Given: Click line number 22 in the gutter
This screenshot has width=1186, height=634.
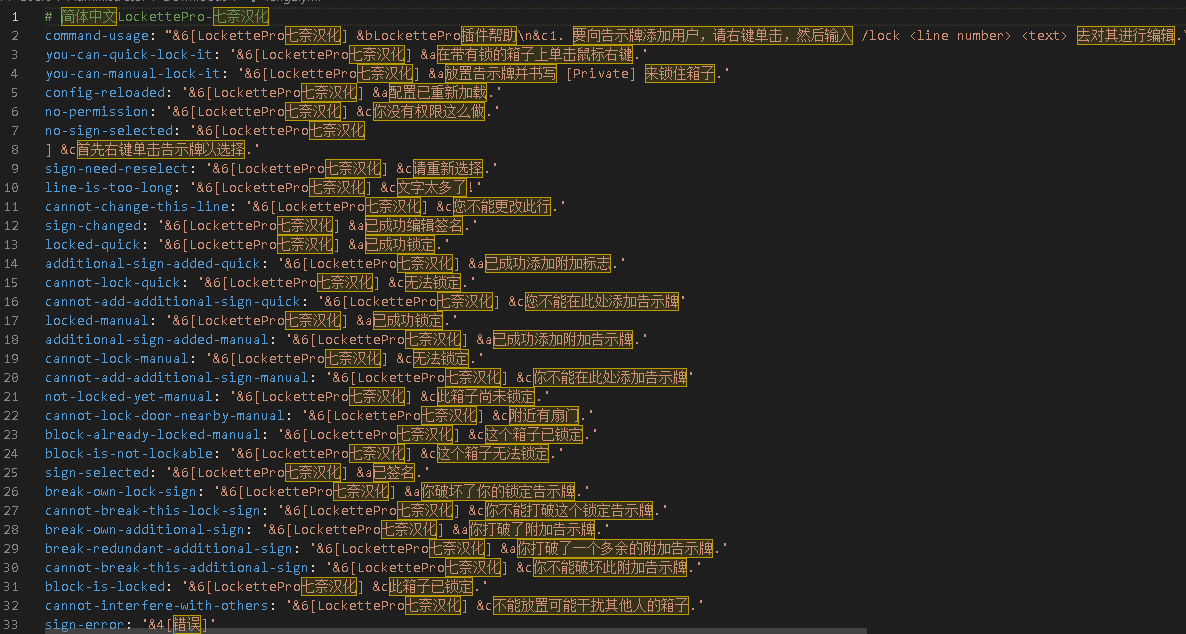Looking at the screenshot, I should point(11,415).
